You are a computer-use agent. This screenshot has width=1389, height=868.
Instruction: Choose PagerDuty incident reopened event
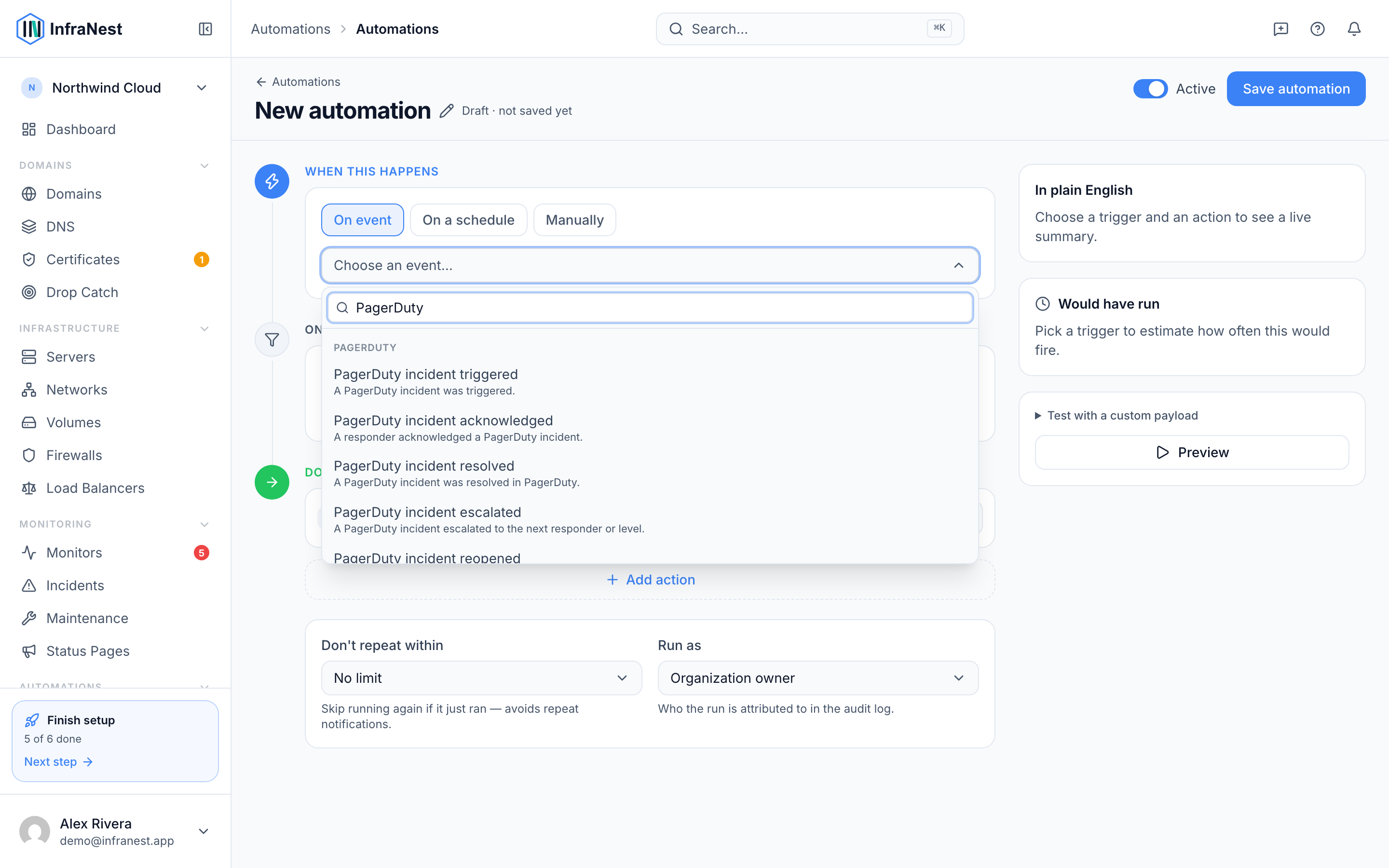click(x=650, y=556)
